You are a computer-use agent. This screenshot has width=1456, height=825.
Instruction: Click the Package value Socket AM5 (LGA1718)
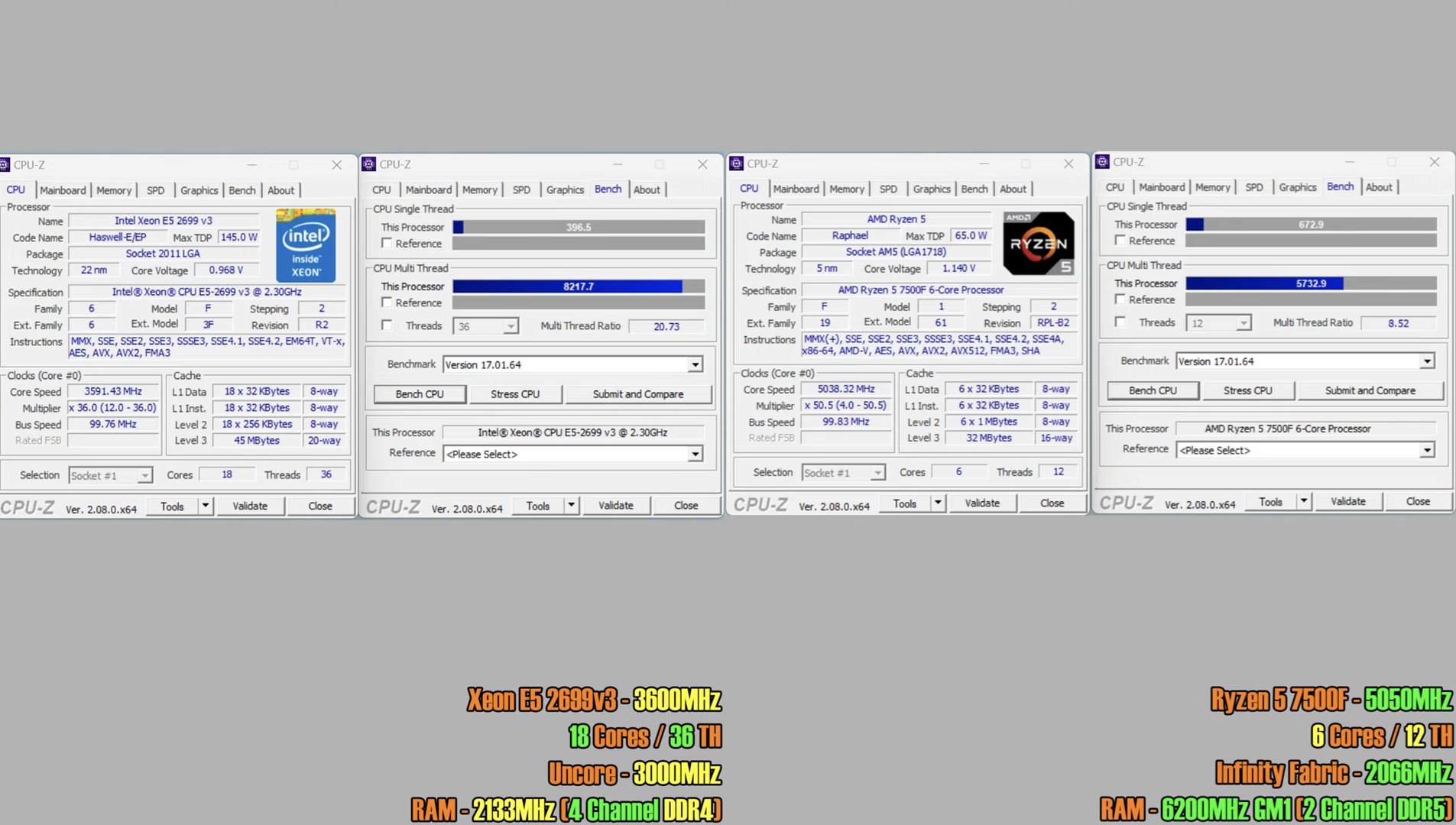(x=896, y=252)
